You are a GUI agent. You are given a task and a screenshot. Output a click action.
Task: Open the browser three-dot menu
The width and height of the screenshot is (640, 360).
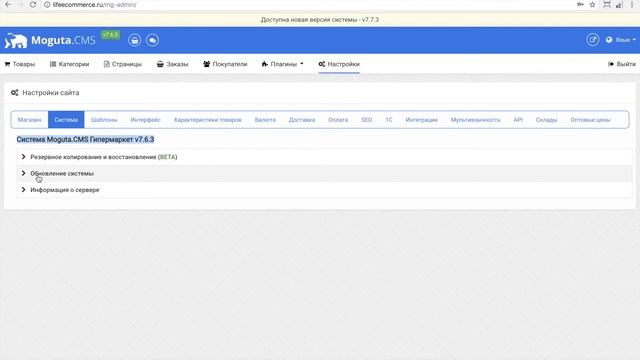coord(631,4)
